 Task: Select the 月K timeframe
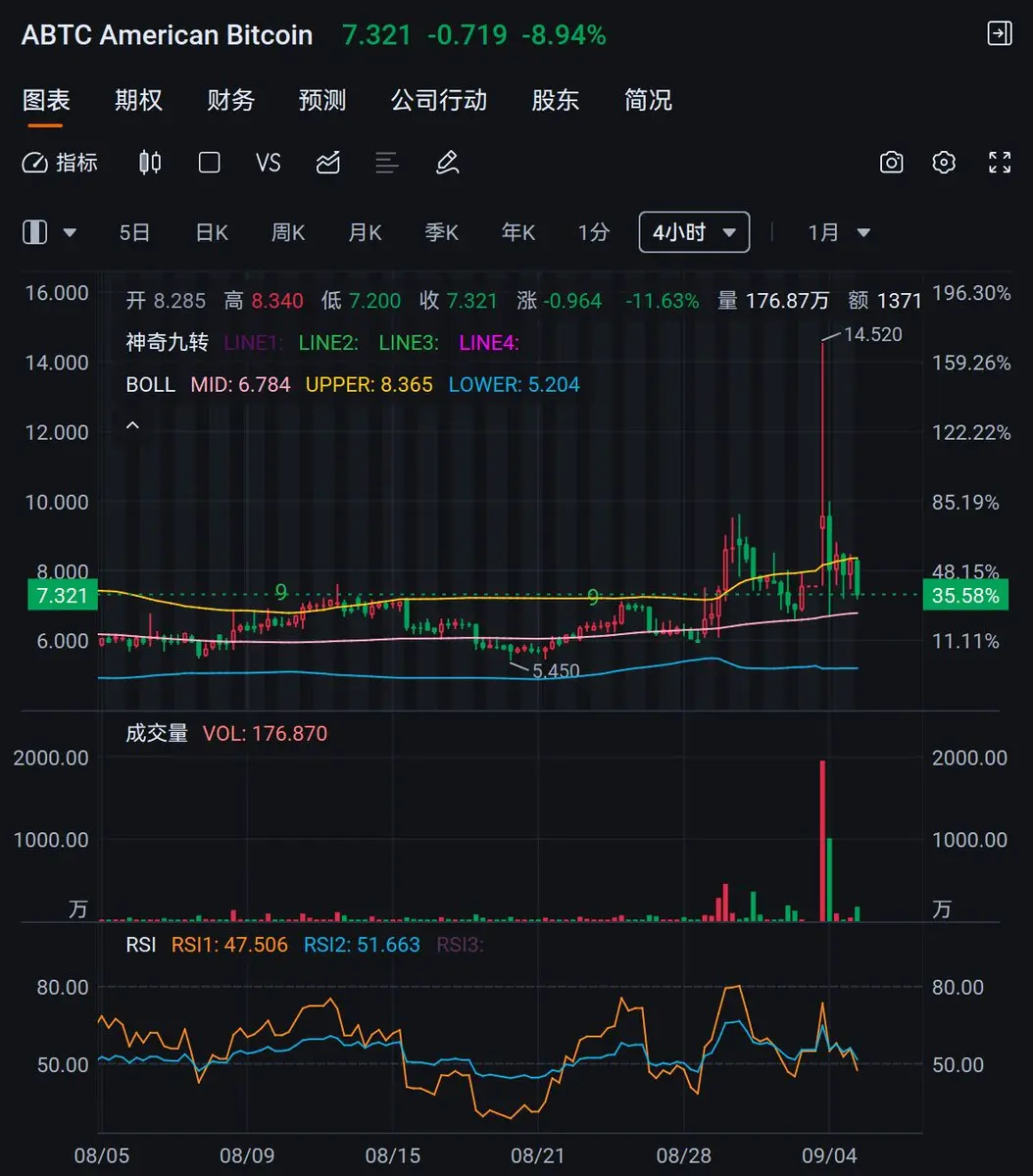coord(365,232)
